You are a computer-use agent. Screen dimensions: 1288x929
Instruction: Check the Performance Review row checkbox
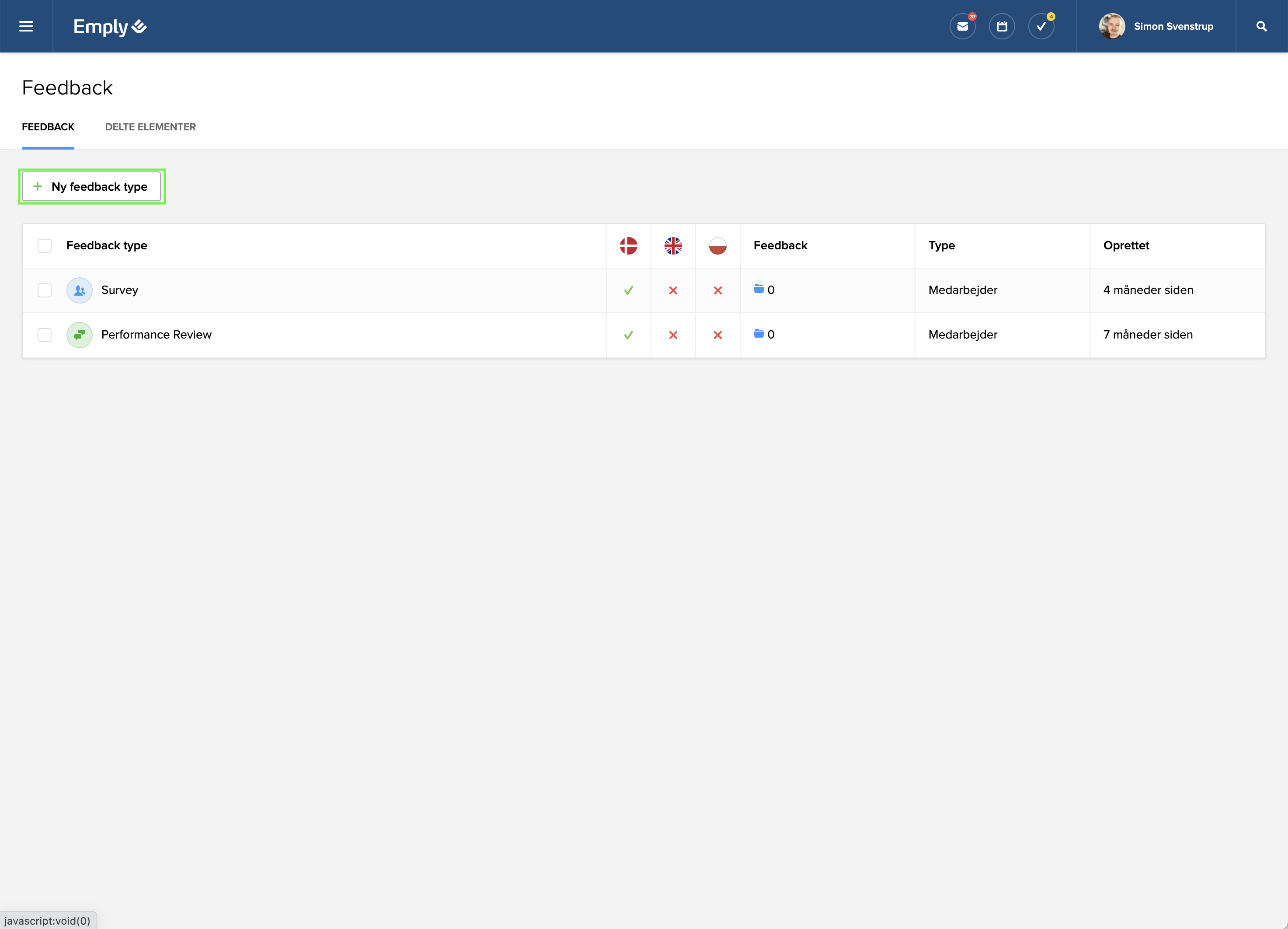coord(44,335)
